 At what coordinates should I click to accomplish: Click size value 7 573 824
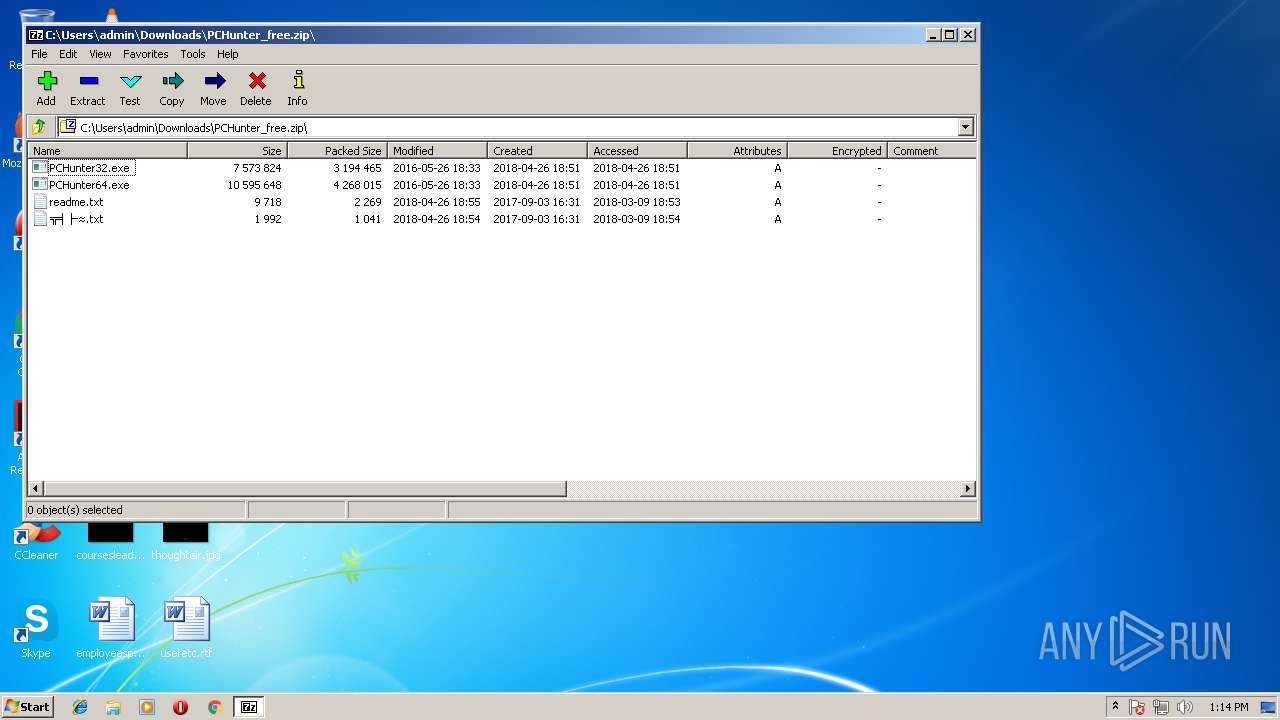tap(258, 168)
